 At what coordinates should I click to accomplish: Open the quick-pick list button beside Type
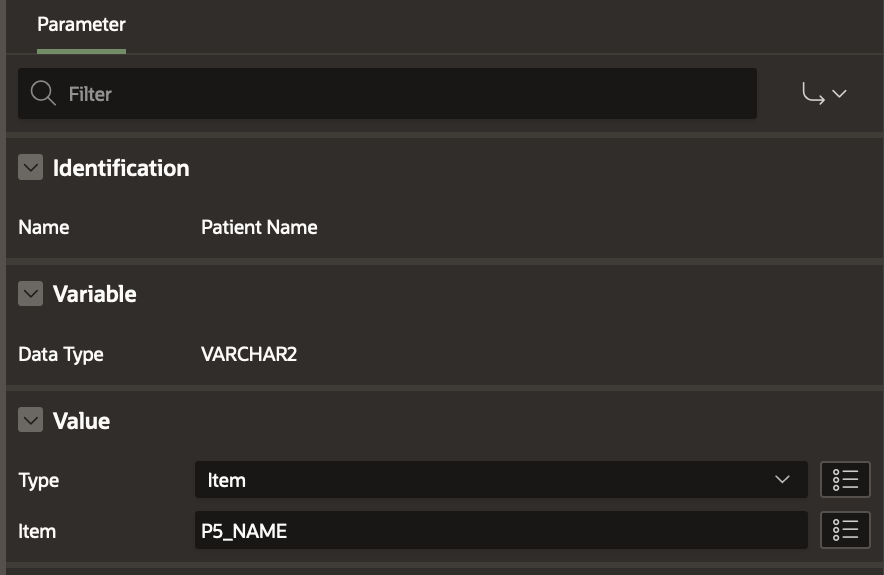(x=845, y=480)
